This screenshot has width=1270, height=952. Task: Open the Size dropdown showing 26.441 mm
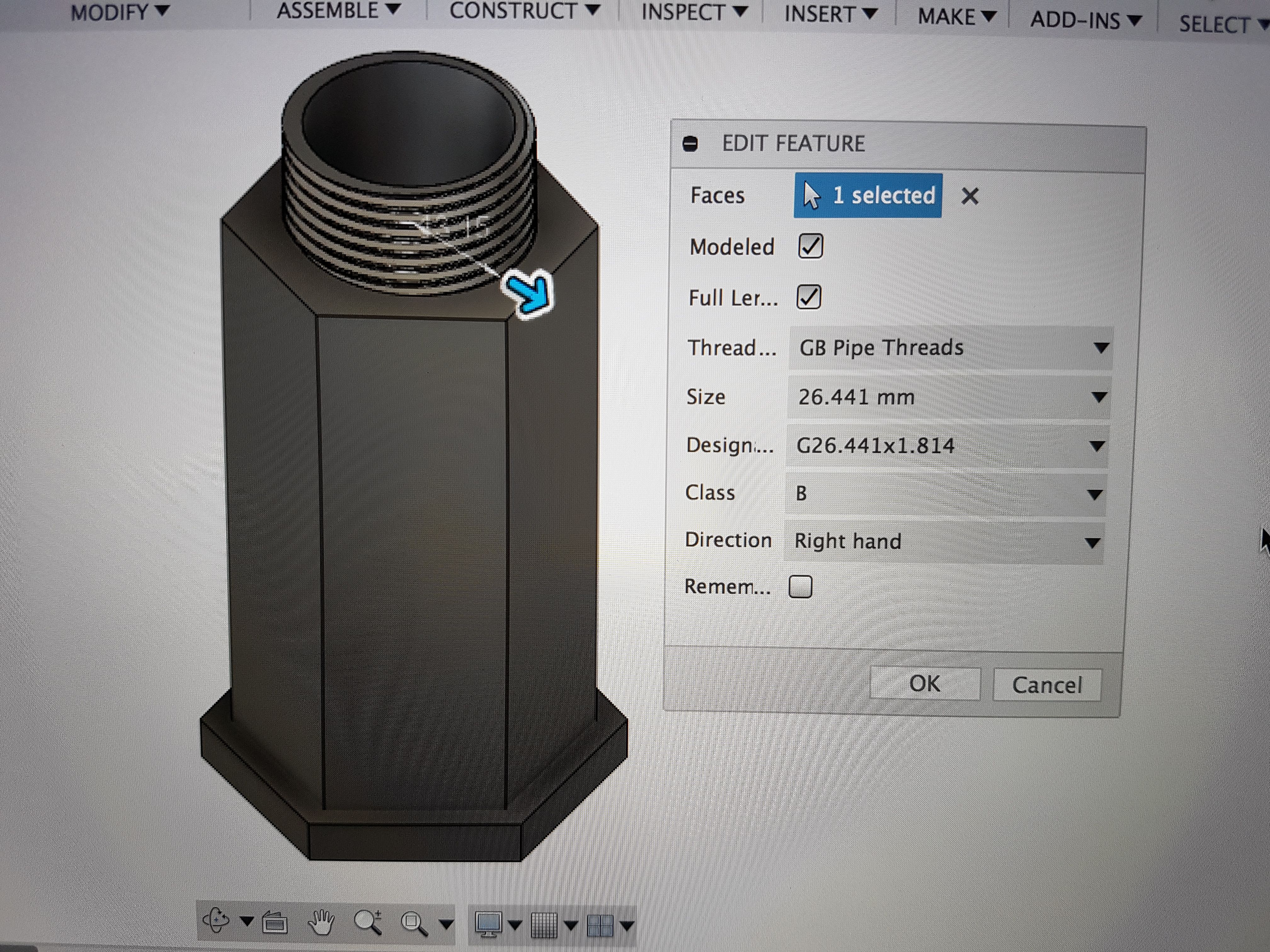(x=950, y=397)
